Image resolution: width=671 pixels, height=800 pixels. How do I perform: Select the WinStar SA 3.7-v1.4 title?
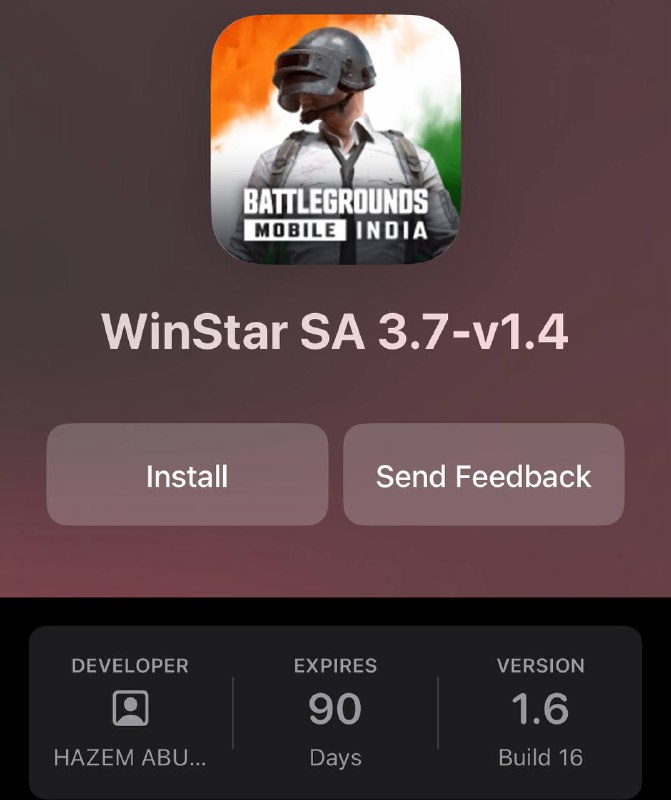[x=335, y=331]
